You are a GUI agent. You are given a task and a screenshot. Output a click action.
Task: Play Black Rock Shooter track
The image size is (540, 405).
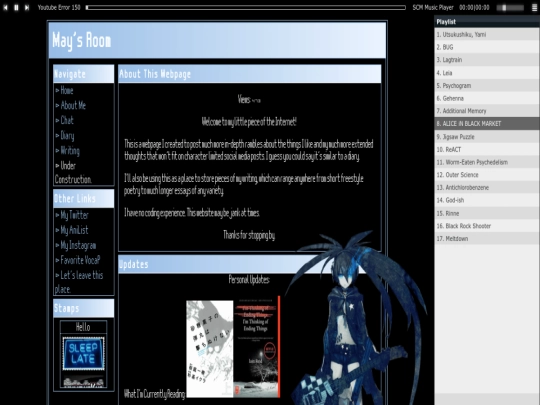coord(487,226)
